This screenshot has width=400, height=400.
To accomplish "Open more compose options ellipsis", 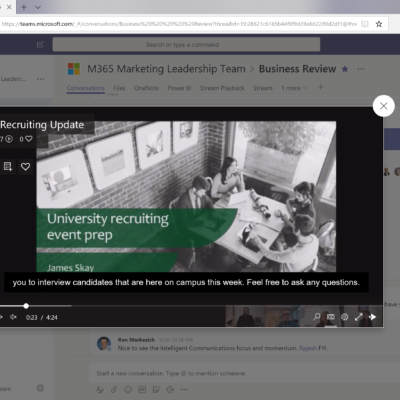I will click(x=184, y=389).
